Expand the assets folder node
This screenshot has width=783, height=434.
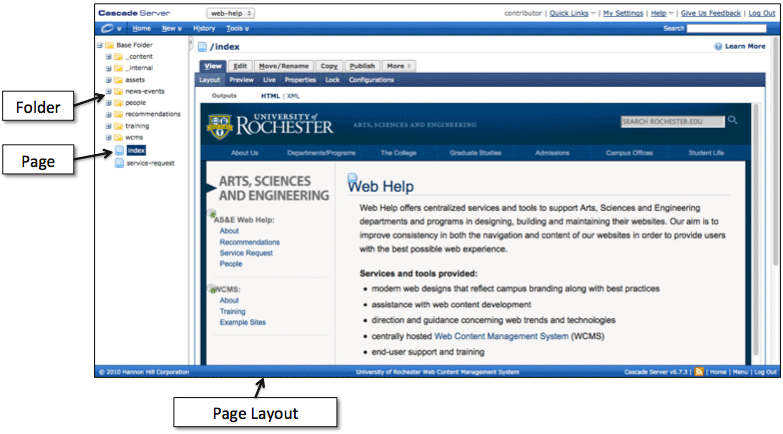(x=108, y=80)
